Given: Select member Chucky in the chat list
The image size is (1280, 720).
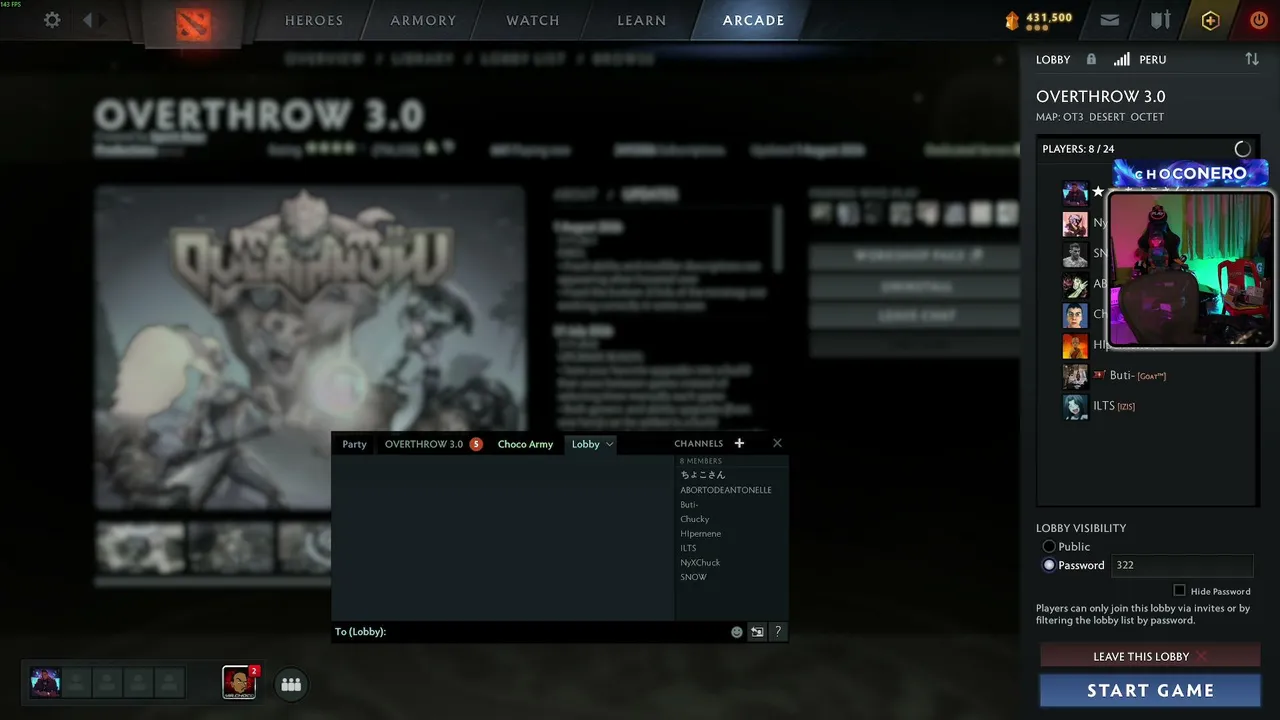Looking at the screenshot, I should coord(695,519).
